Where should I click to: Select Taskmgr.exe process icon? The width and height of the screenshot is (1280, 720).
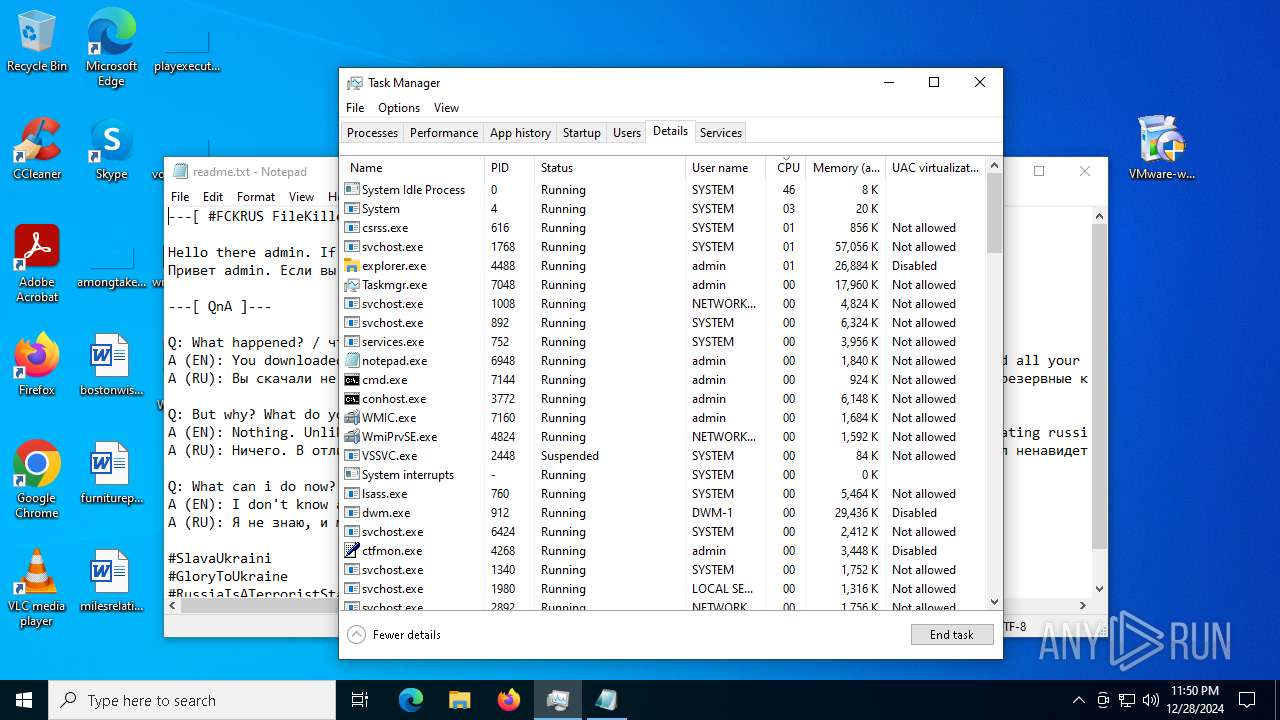[352, 285]
